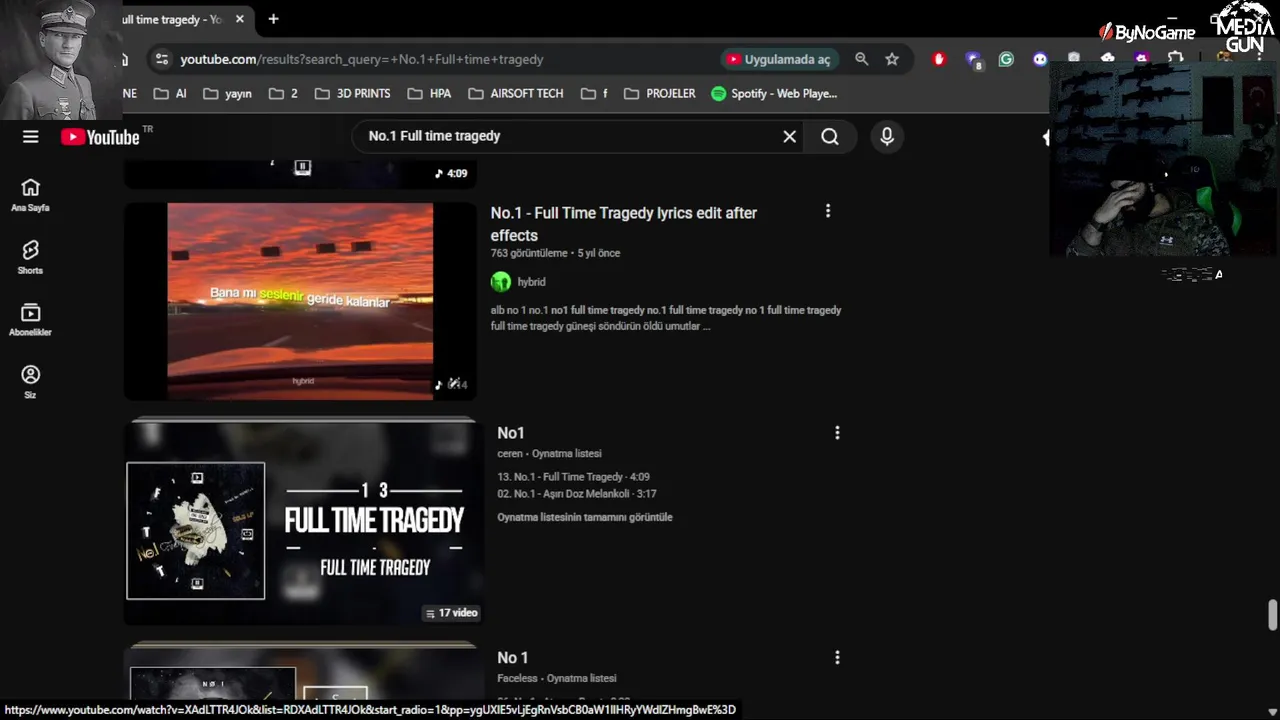Viewport: 1280px width, 720px height.
Task: Open the bookmarks folder named f
Action: (593, 93)
